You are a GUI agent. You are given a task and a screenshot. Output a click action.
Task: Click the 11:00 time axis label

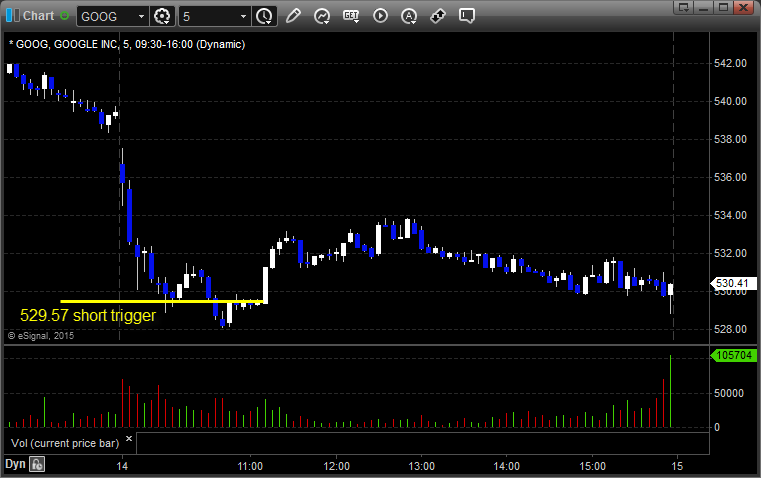click(250, 466)
